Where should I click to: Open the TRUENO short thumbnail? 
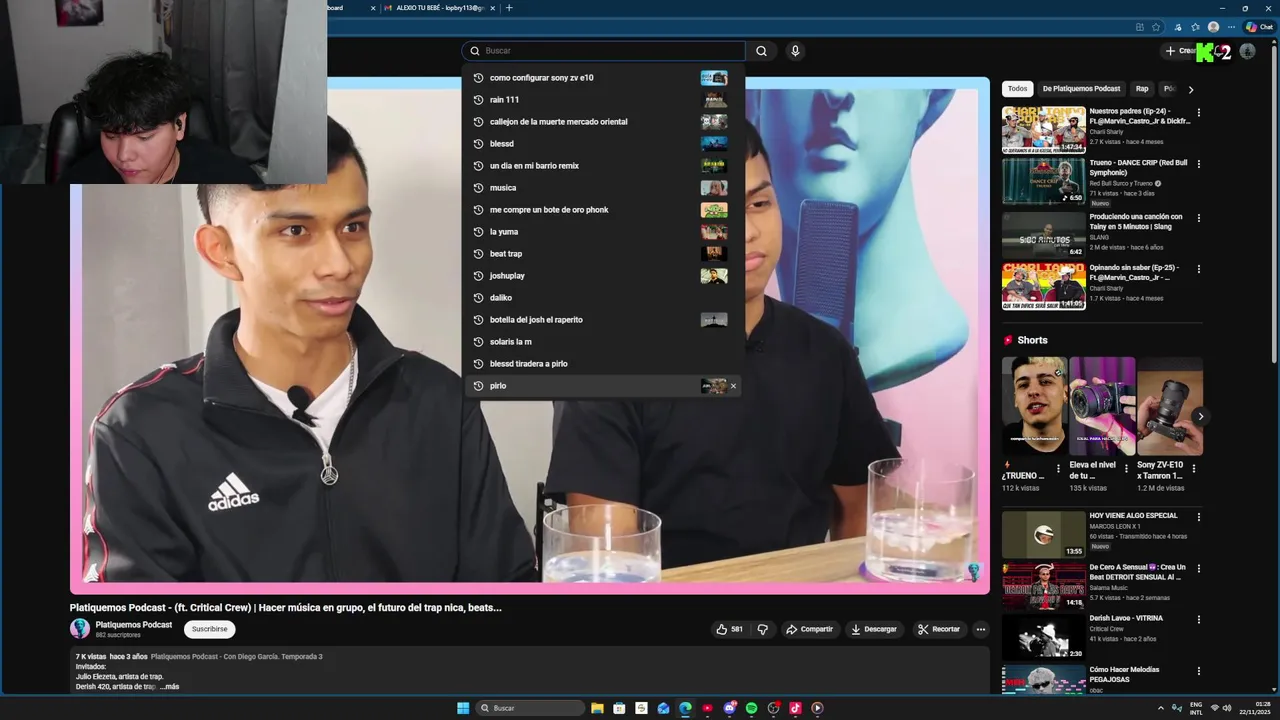click(1034, 406)
